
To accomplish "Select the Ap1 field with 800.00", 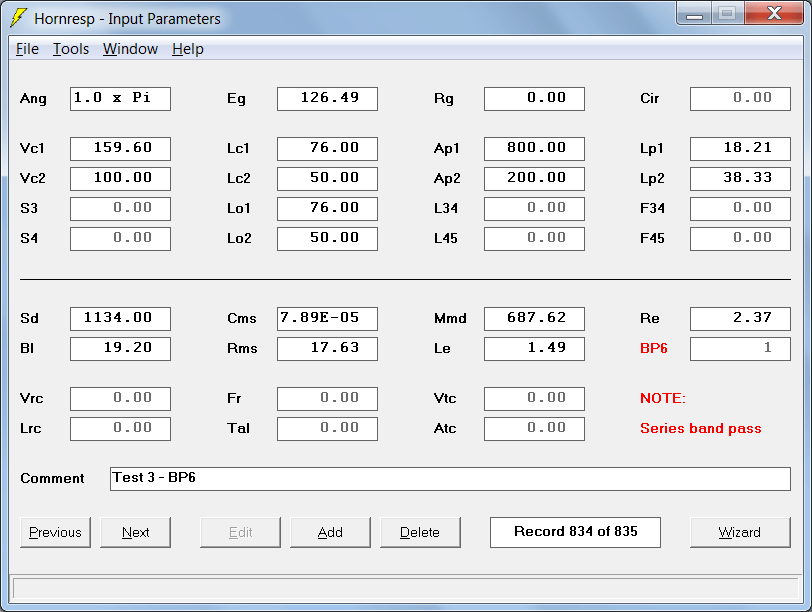I will [x=534, y=149].
